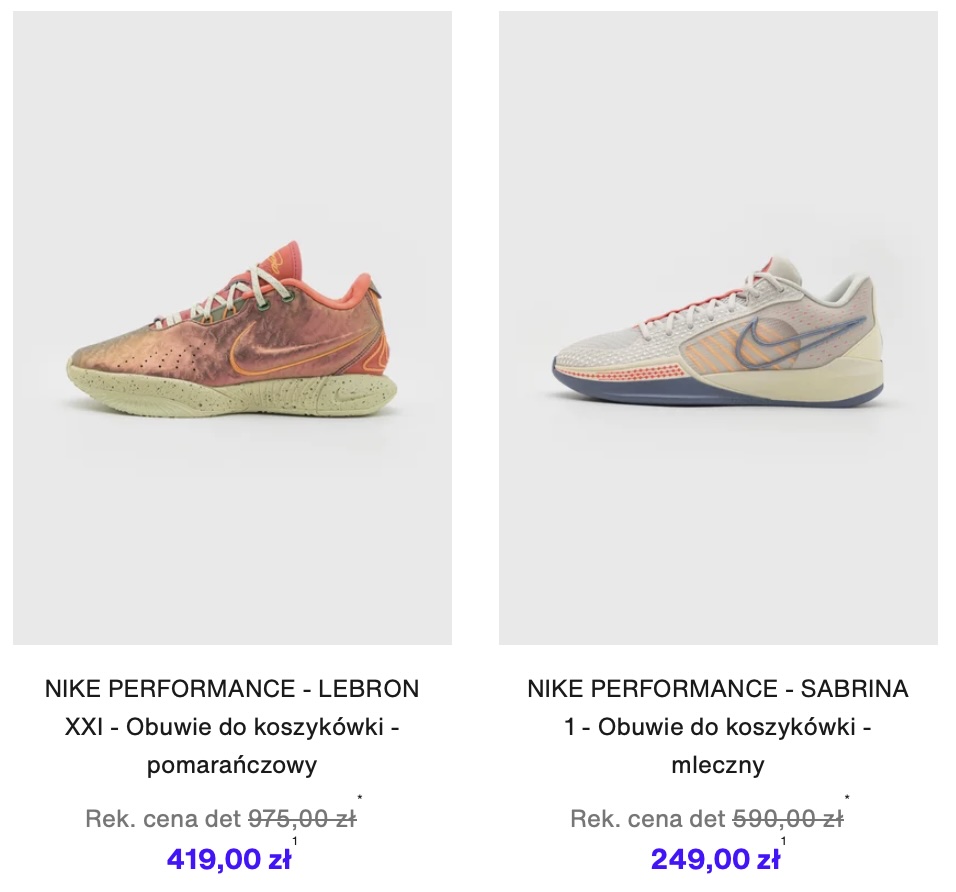Click the mleczny color name text
956x892 pixels.
[x=718, y=765]
